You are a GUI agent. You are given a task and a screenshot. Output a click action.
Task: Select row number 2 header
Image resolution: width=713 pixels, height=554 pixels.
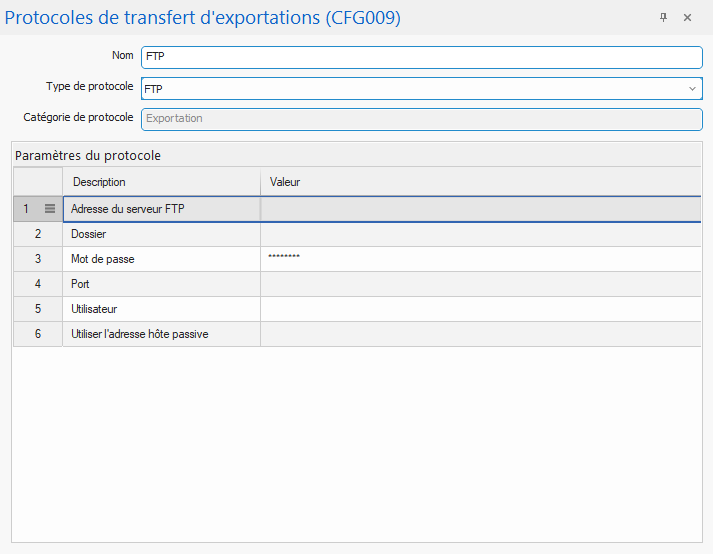[38, 234]
